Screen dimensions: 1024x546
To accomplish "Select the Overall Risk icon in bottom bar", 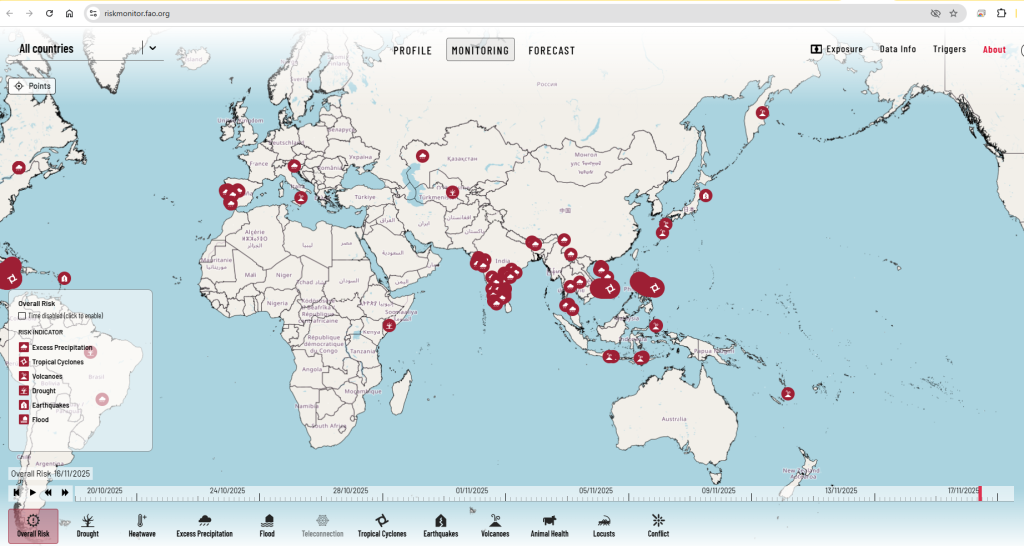I will click(33, 525).
